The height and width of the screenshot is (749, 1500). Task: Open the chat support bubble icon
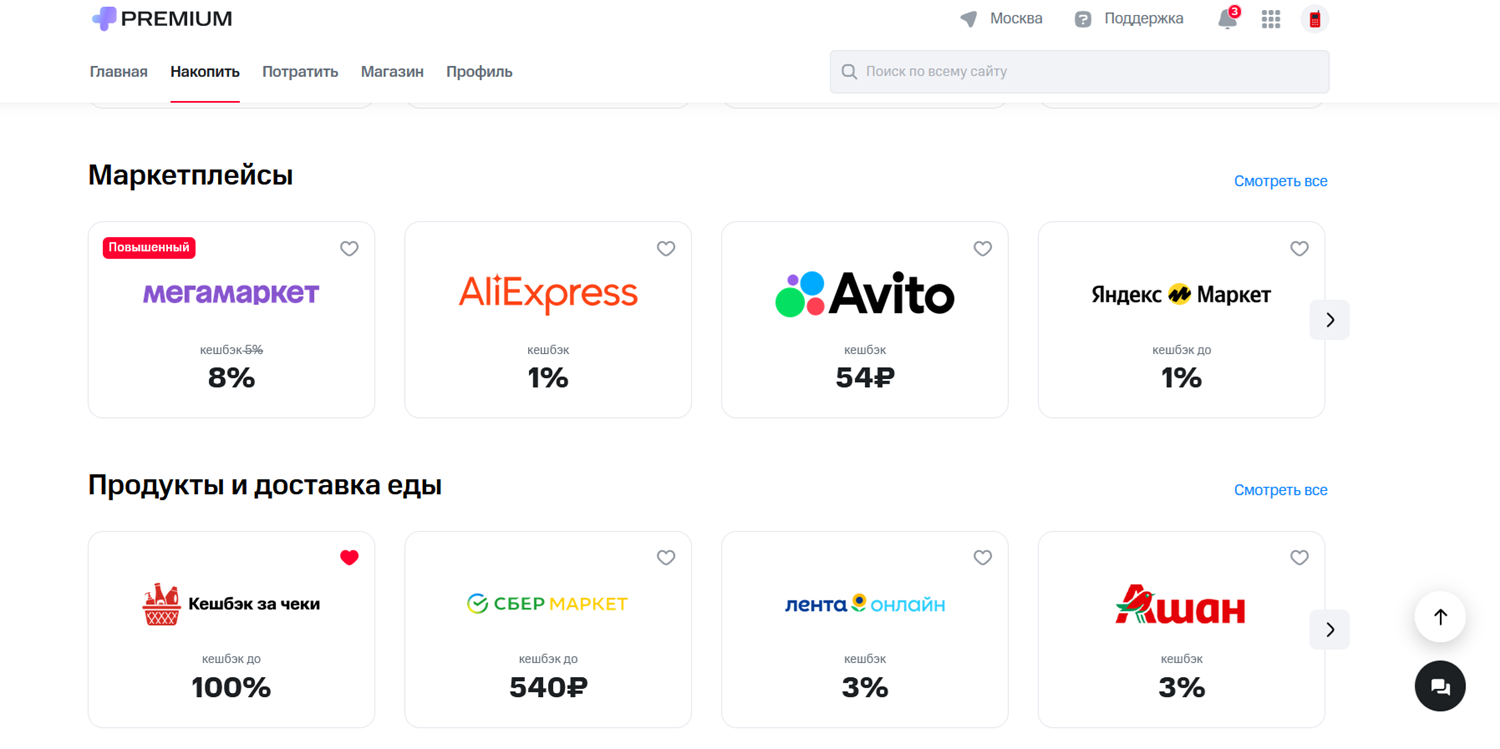point(1440,686)
